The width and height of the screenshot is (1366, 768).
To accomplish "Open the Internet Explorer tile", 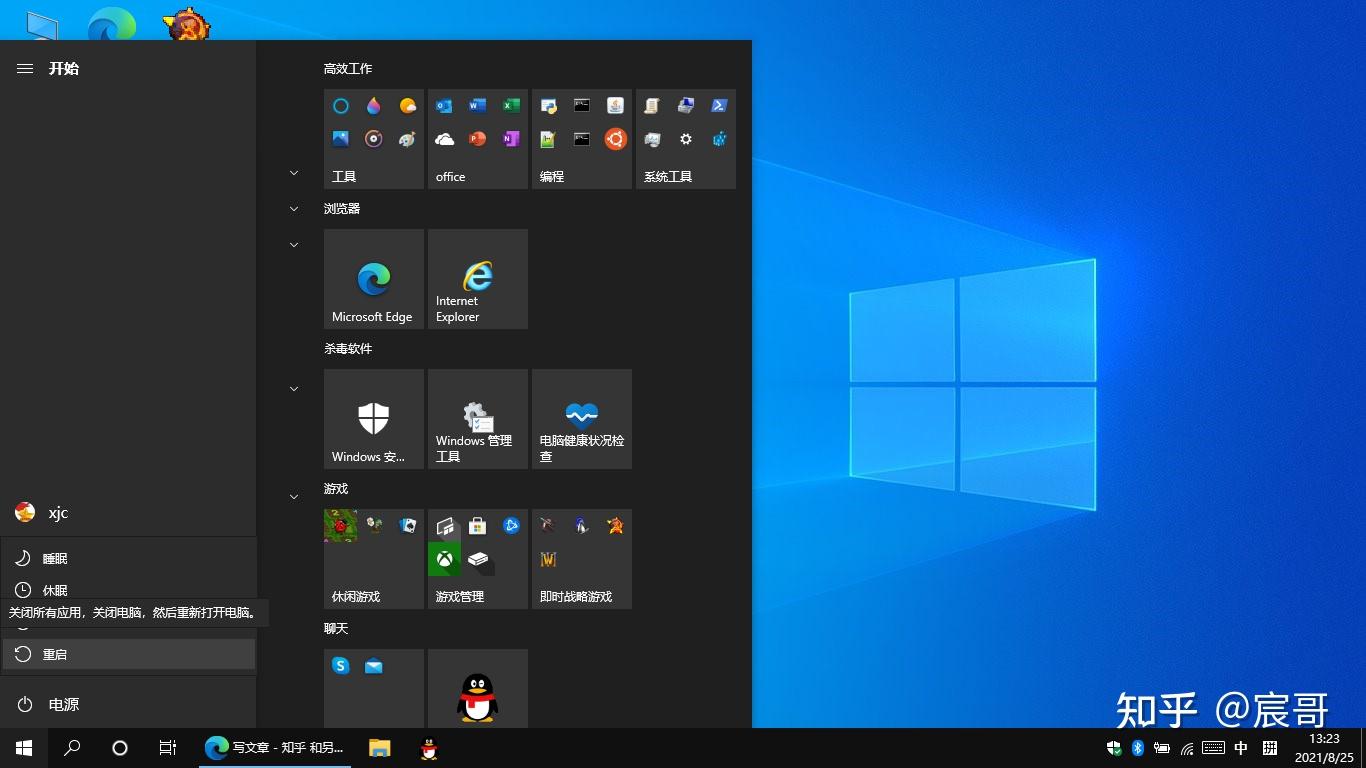I will tap(478, 279).
